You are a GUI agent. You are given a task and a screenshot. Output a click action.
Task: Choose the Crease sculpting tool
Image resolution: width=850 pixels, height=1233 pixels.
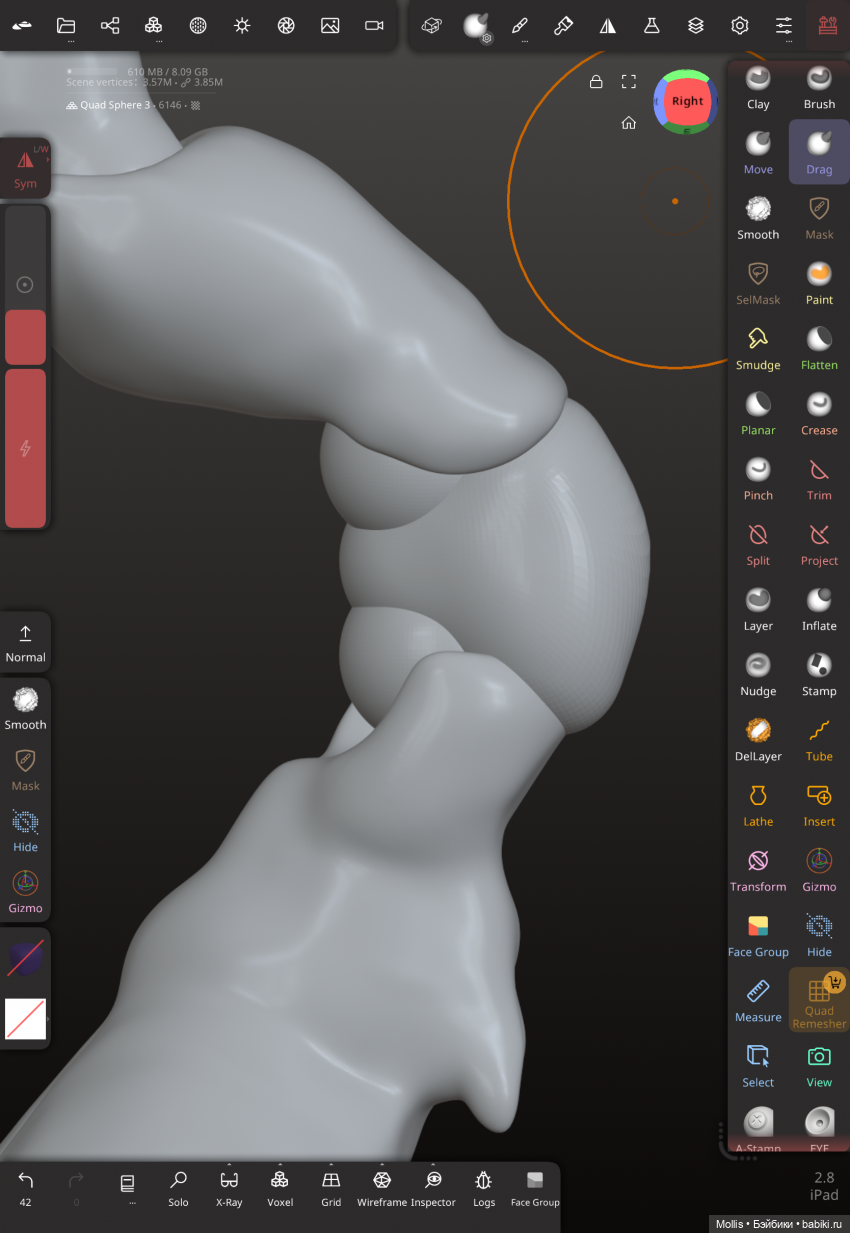point(819,414)
